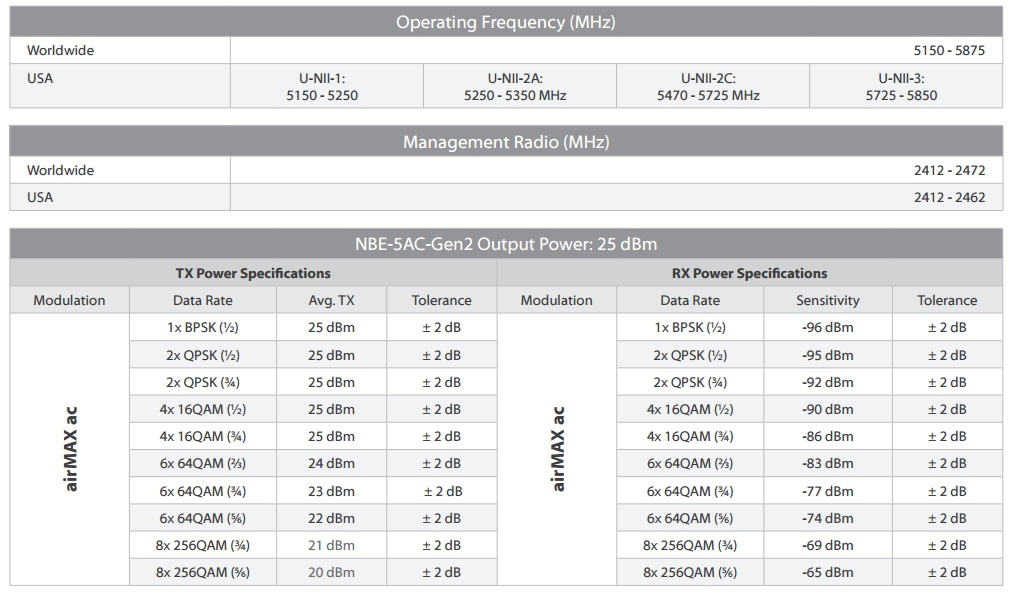The image size is (1015, 600).
Task: Click the RX 'Data Rate' column header
Action: pyautogui.click(x=690, y=300)
